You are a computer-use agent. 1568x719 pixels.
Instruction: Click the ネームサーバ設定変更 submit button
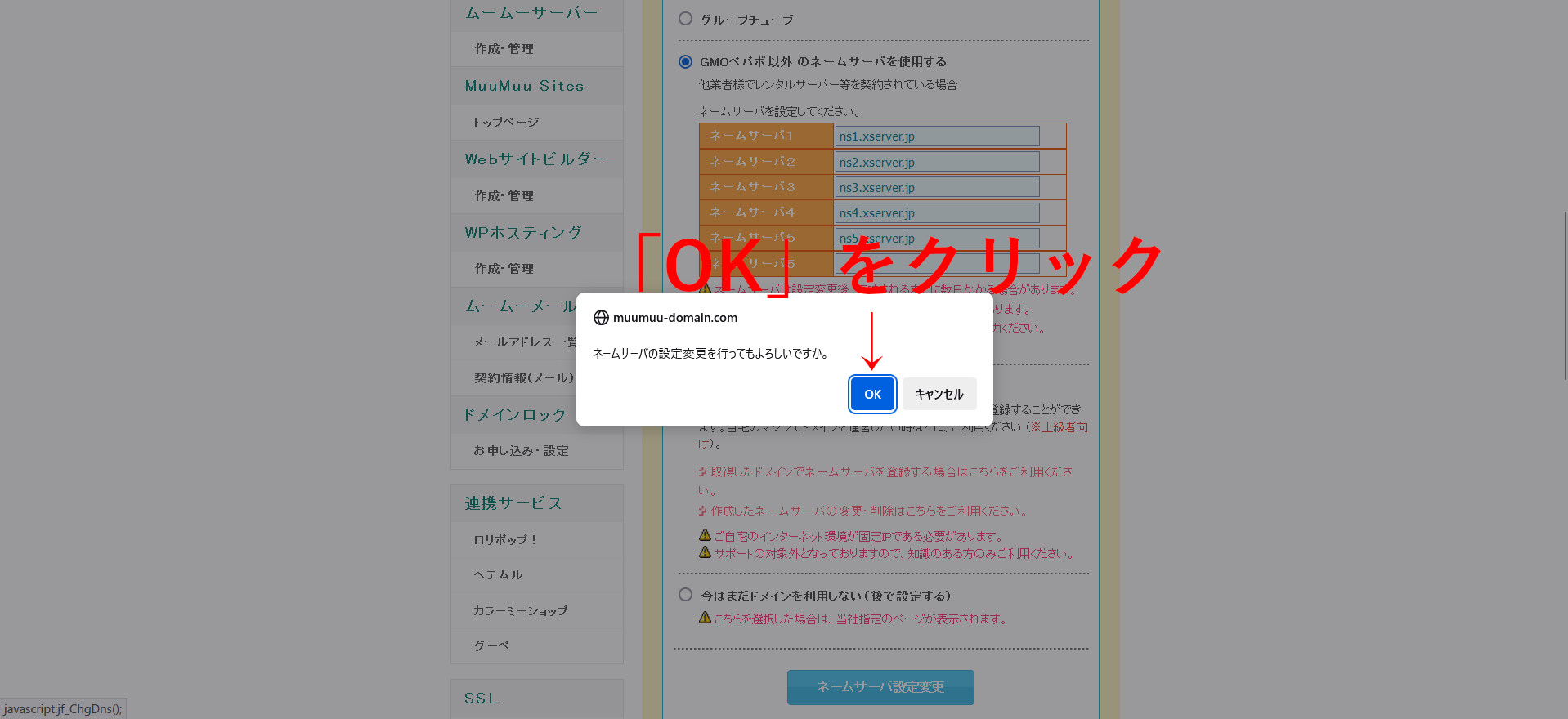click(x=880, y=687)
